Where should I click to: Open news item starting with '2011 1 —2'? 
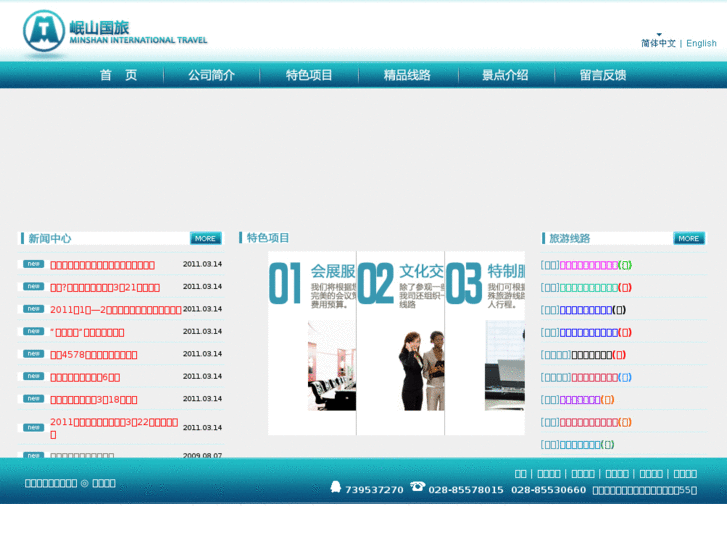click(115, 310)
